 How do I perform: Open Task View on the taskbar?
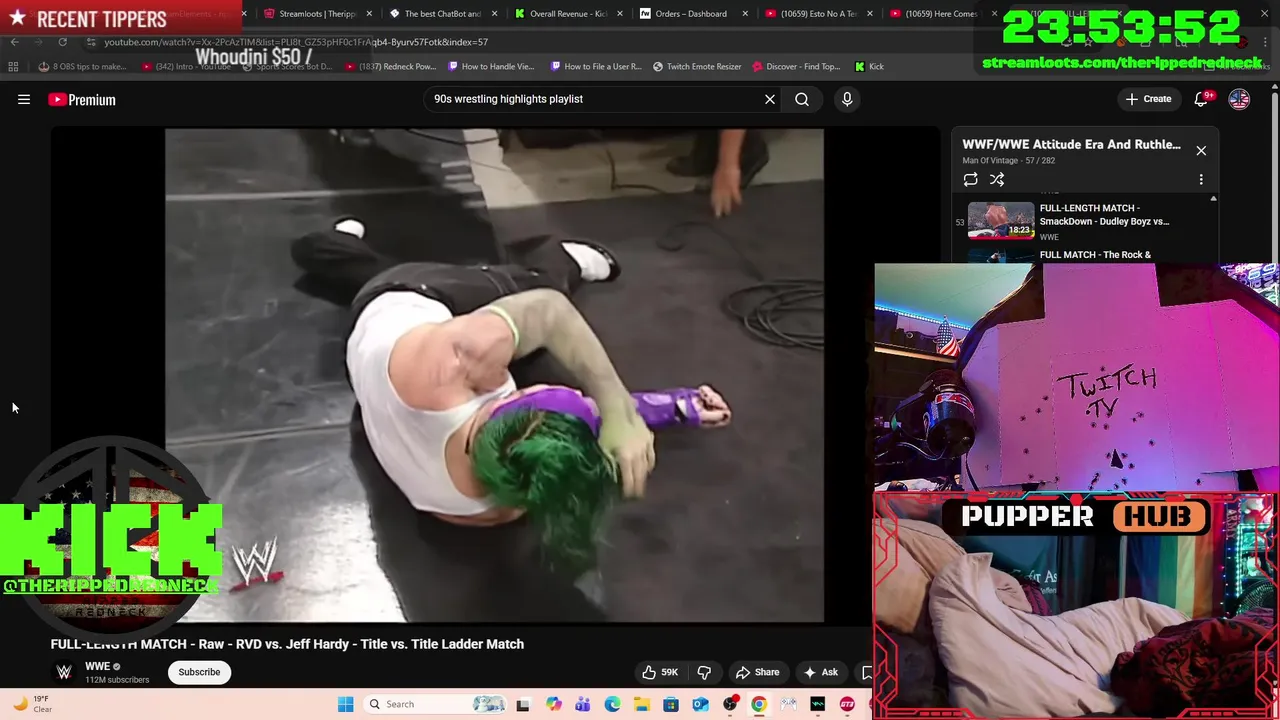pyautogui.click(x=522, y=704)
